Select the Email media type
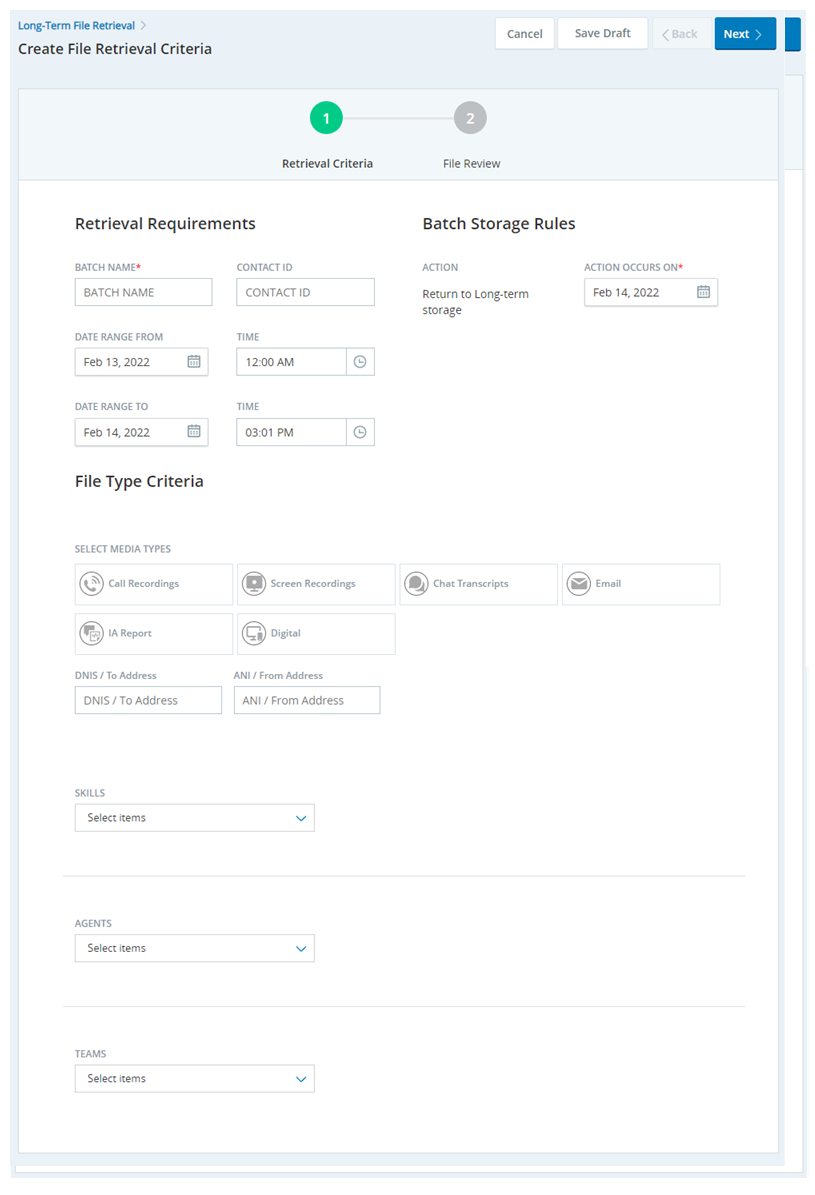This screenshot has height=1195, width=815. (640, 584)
